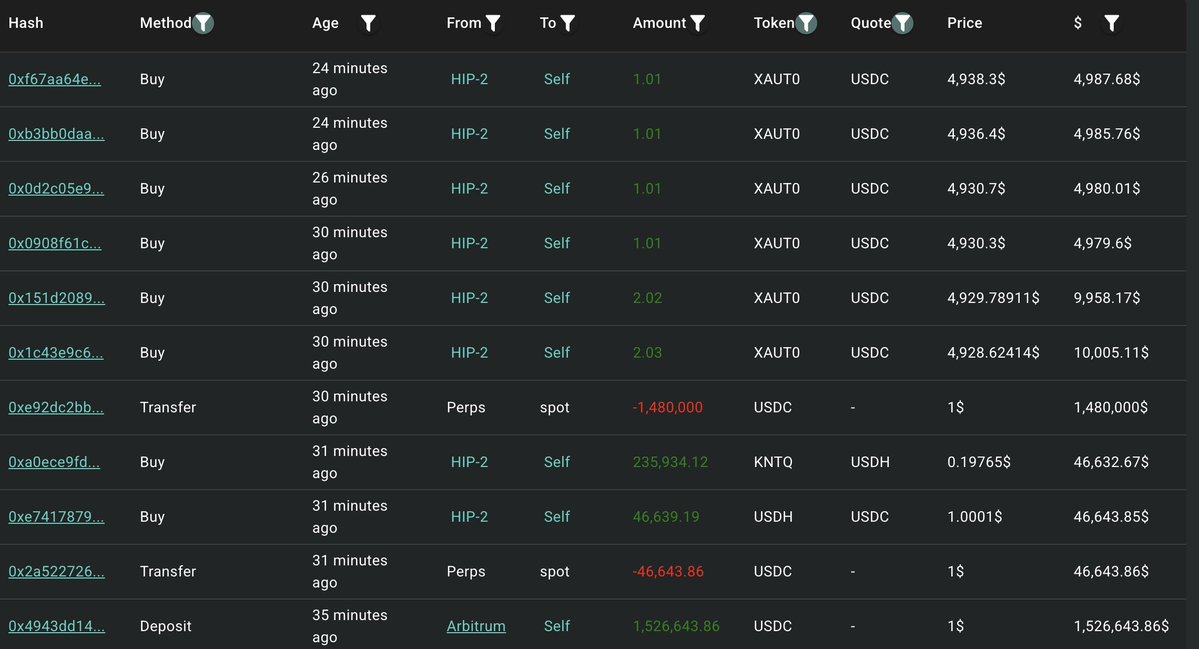Open transaction hash 0xe92dc2bb
1199x649 pixels.
tap(55, 407)
